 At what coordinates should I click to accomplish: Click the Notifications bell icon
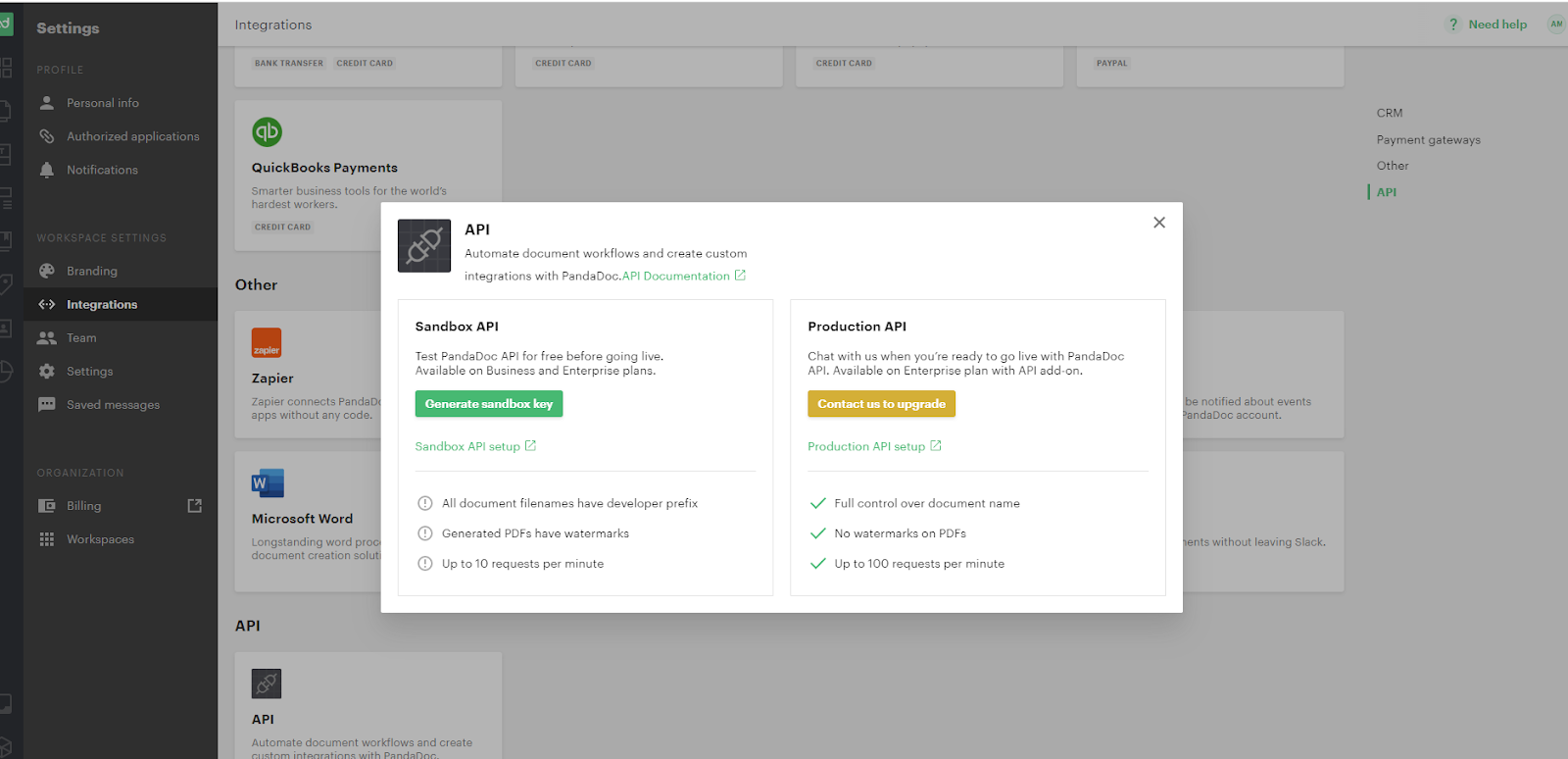coord(46,170)
